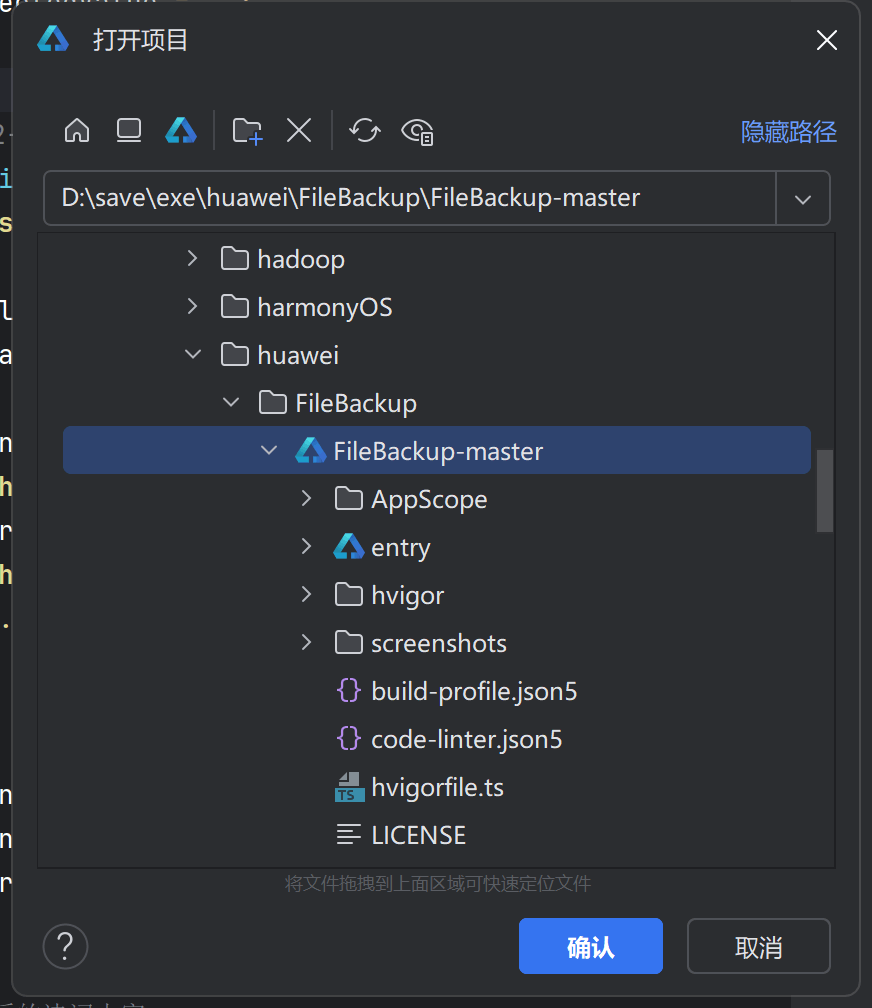Expand the AppScope folder
The image size is (872, 1008).
click(306, 498)
